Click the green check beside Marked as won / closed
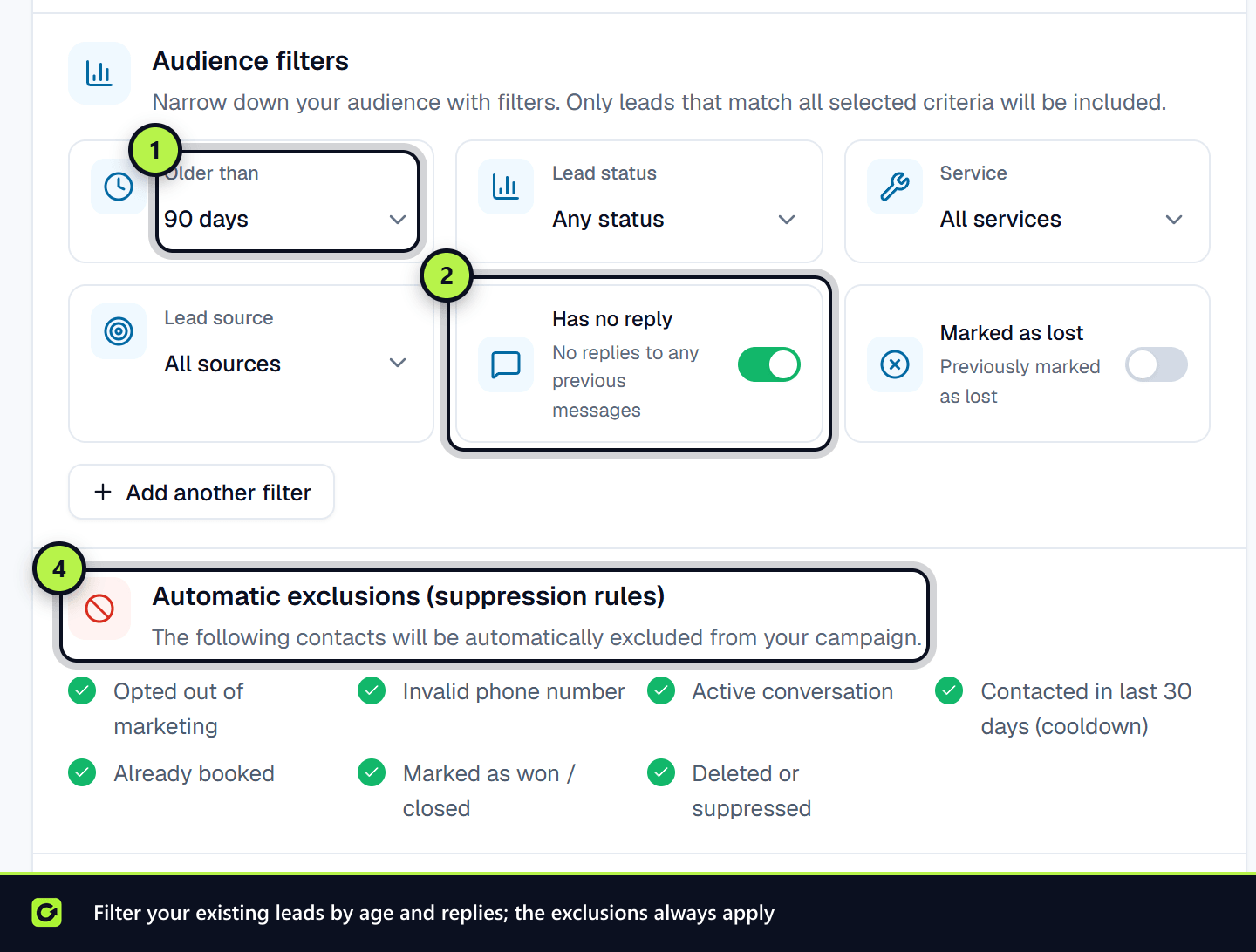This screenshot has height=952, width=1256. pyautogui.click(x=372, y=773)
